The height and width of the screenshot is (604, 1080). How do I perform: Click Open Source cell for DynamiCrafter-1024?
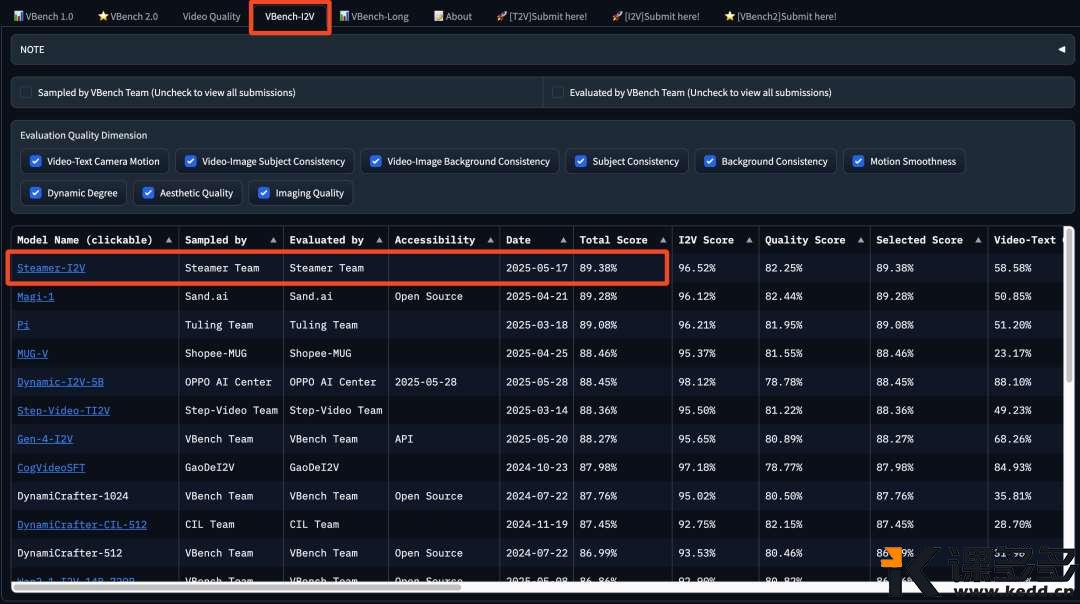428,496
